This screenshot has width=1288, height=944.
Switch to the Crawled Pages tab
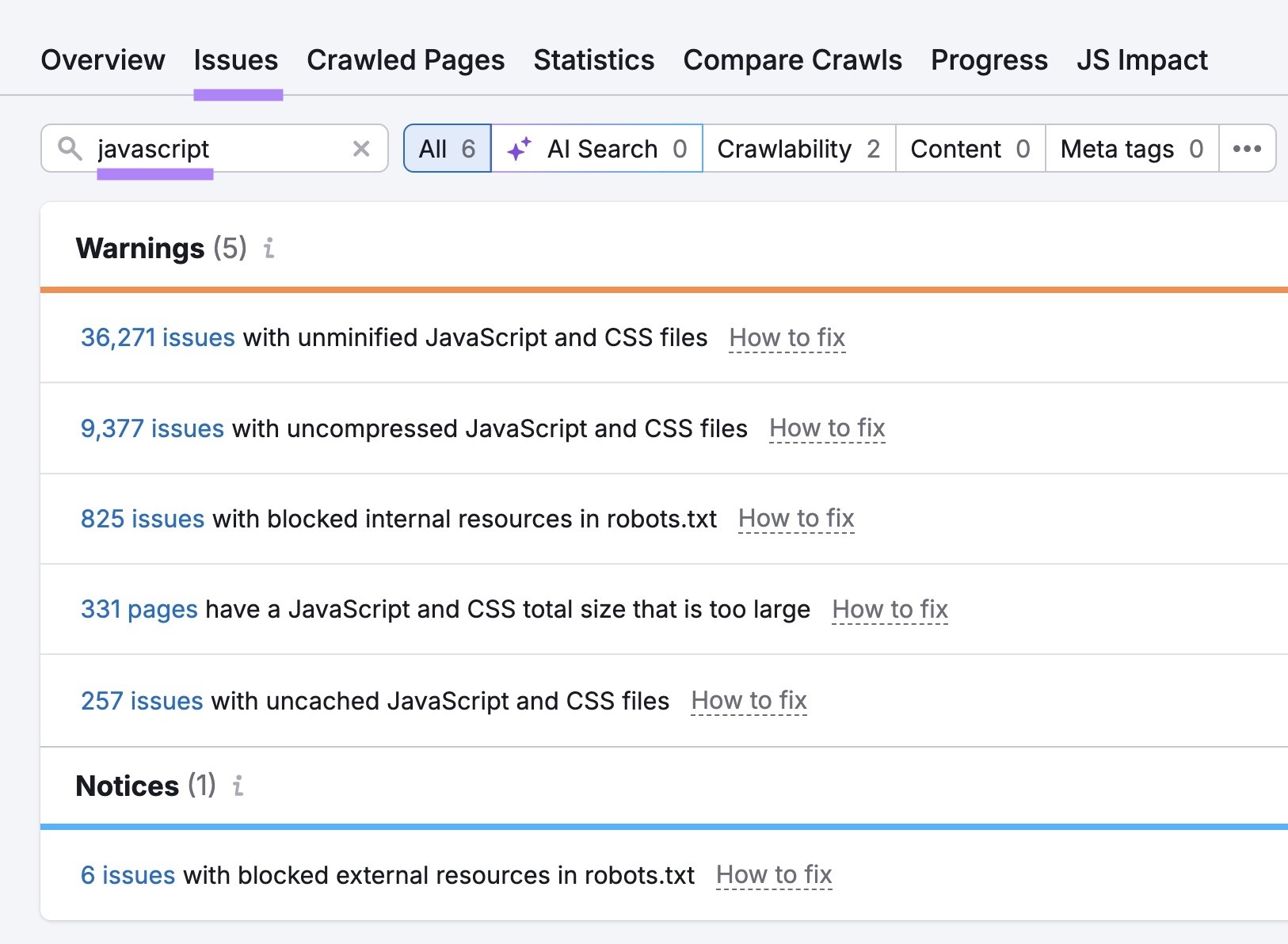pos(406,59)
